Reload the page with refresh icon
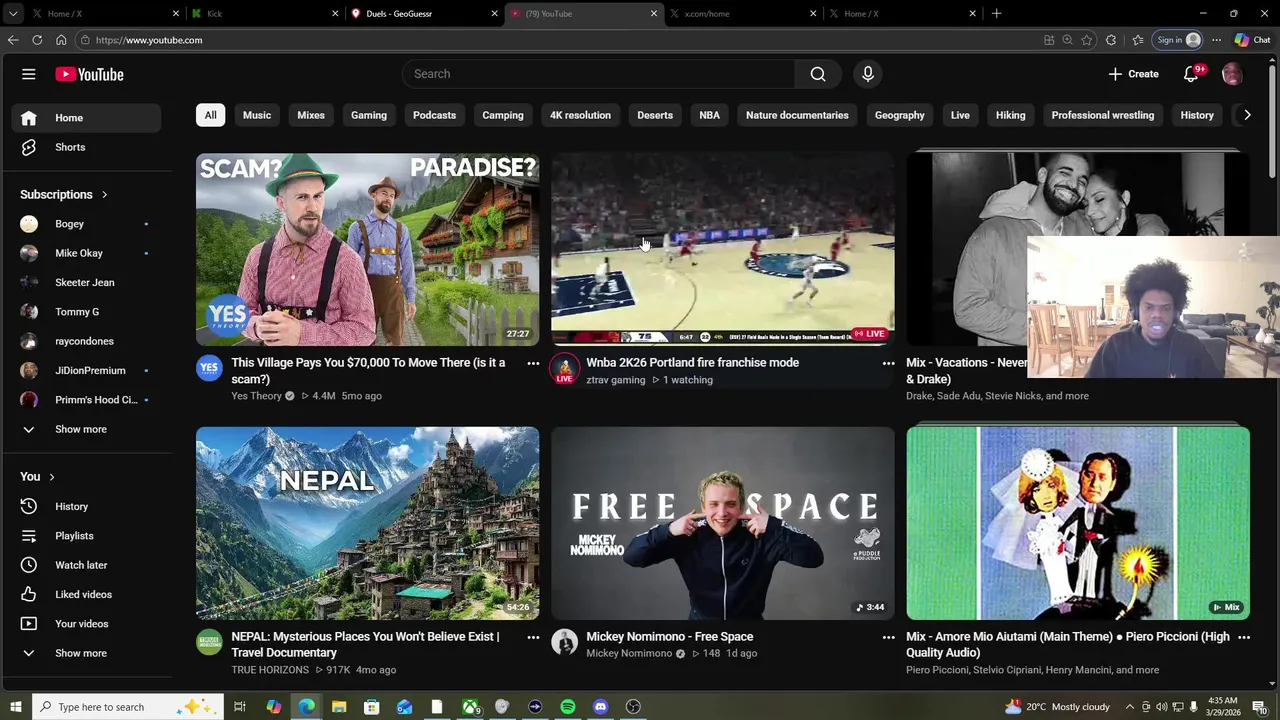 (x=37, y=40)
